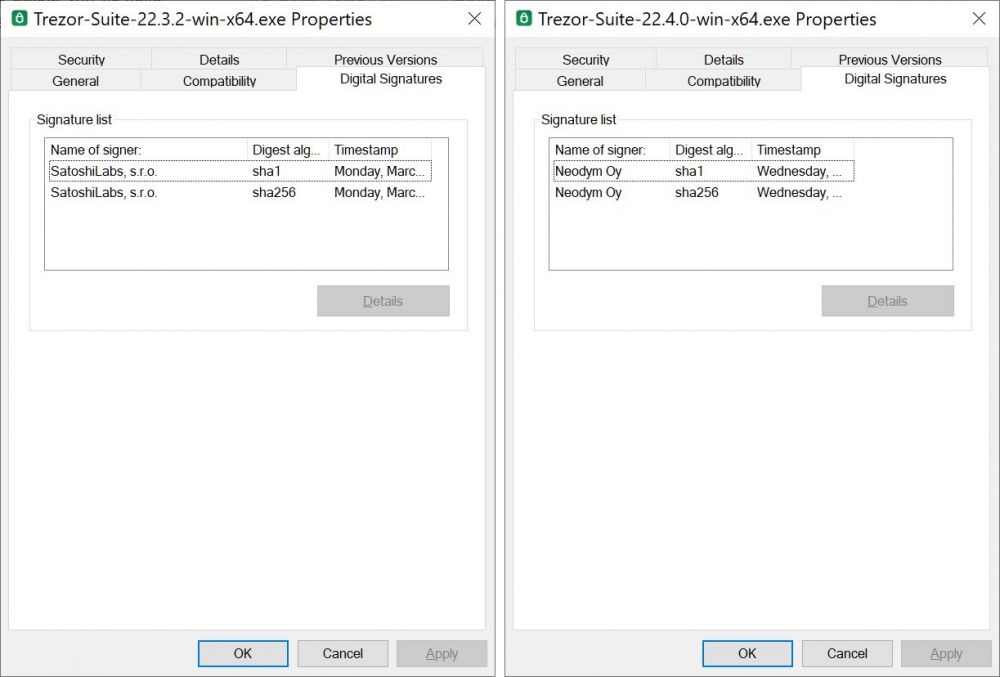Confirm with OK in the 22.4.0 Properties window
The height and width of the screenshot is (677, 1000).
click(x=747, y=653)
